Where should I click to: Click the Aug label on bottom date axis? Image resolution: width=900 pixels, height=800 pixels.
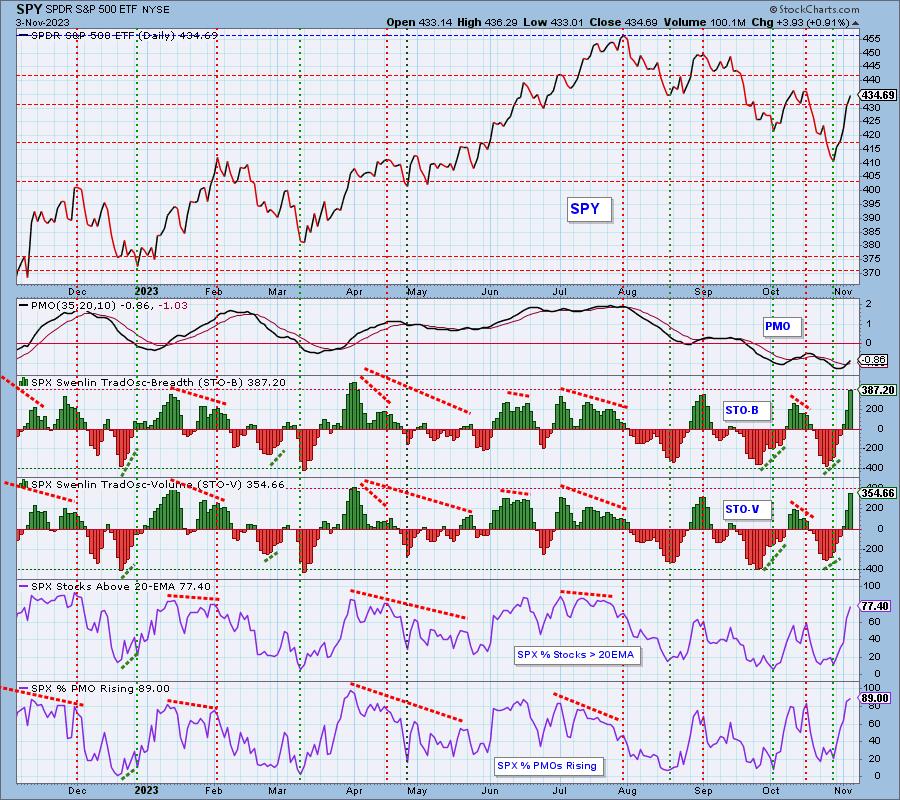click(x=627, y=791)
